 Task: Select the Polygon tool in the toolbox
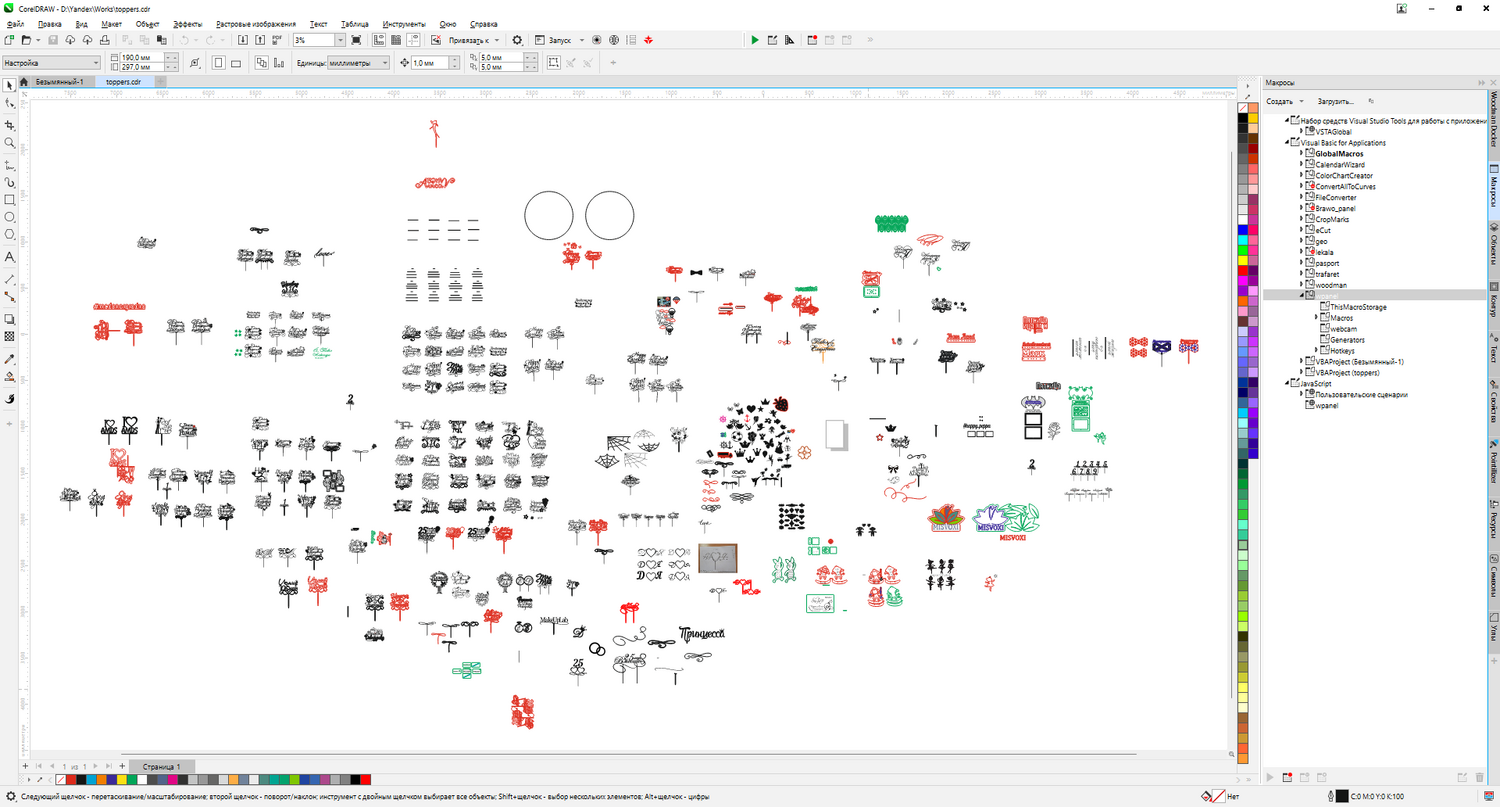pos(10,235)
